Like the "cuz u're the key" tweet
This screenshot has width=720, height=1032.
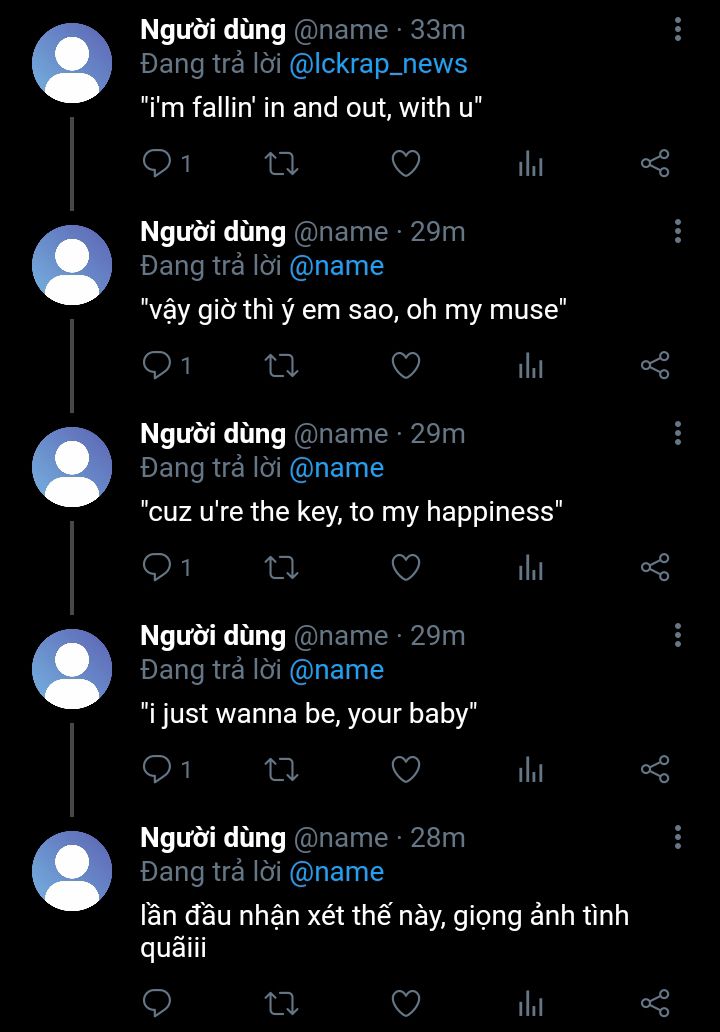coord(406,567)
